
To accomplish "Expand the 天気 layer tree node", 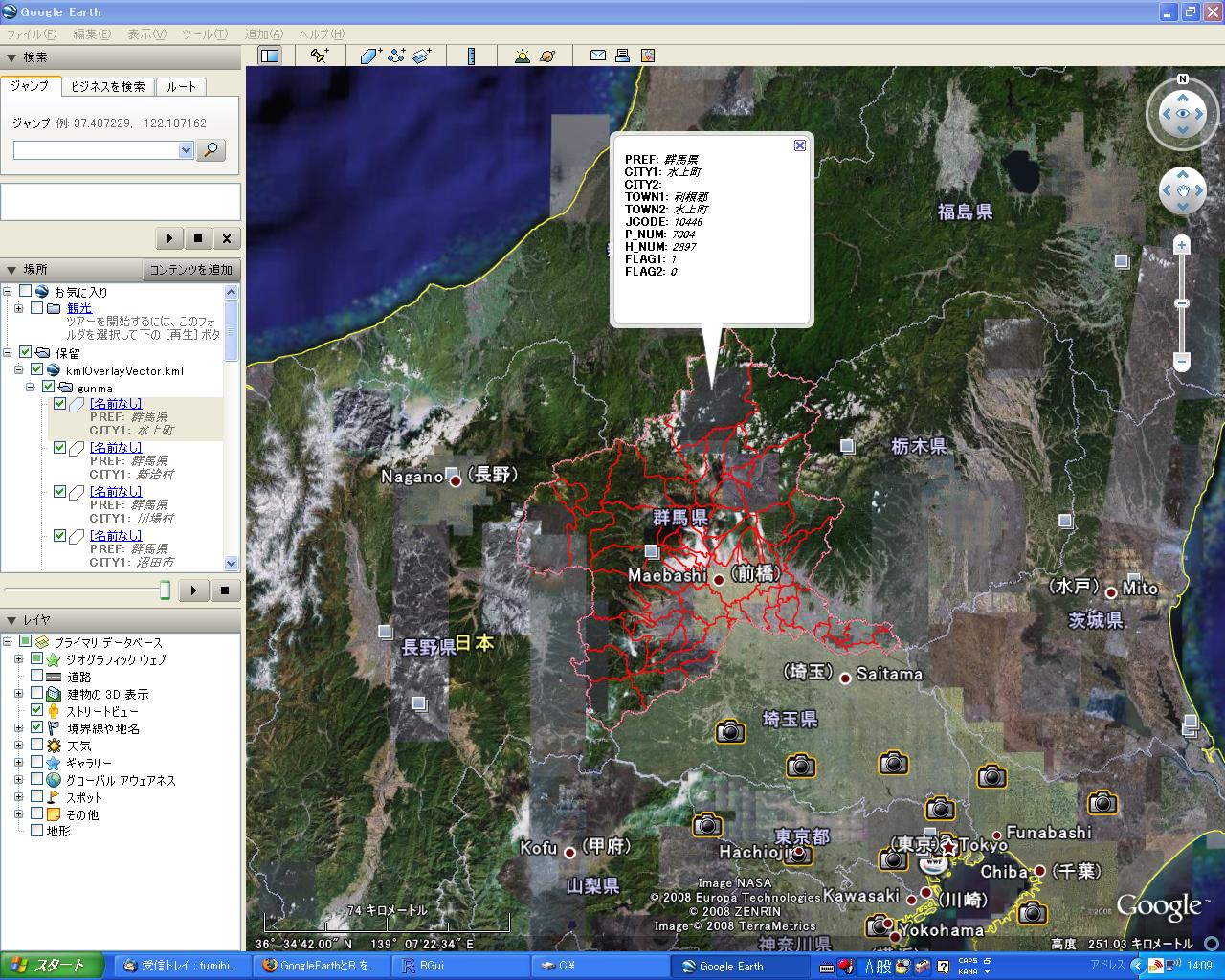I will tap(18, 746).
